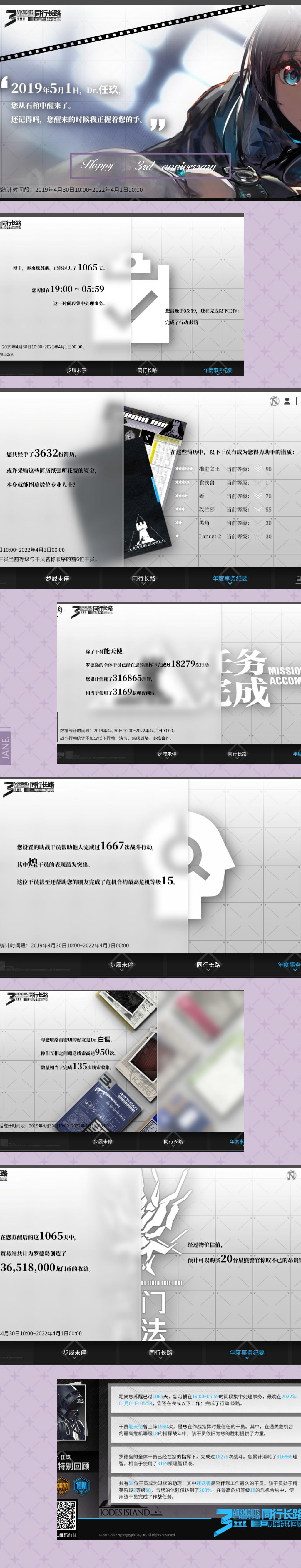301x1568 pixels.
Task: Click the elite chevron icon beside level 70
Action: coord(258,495)
